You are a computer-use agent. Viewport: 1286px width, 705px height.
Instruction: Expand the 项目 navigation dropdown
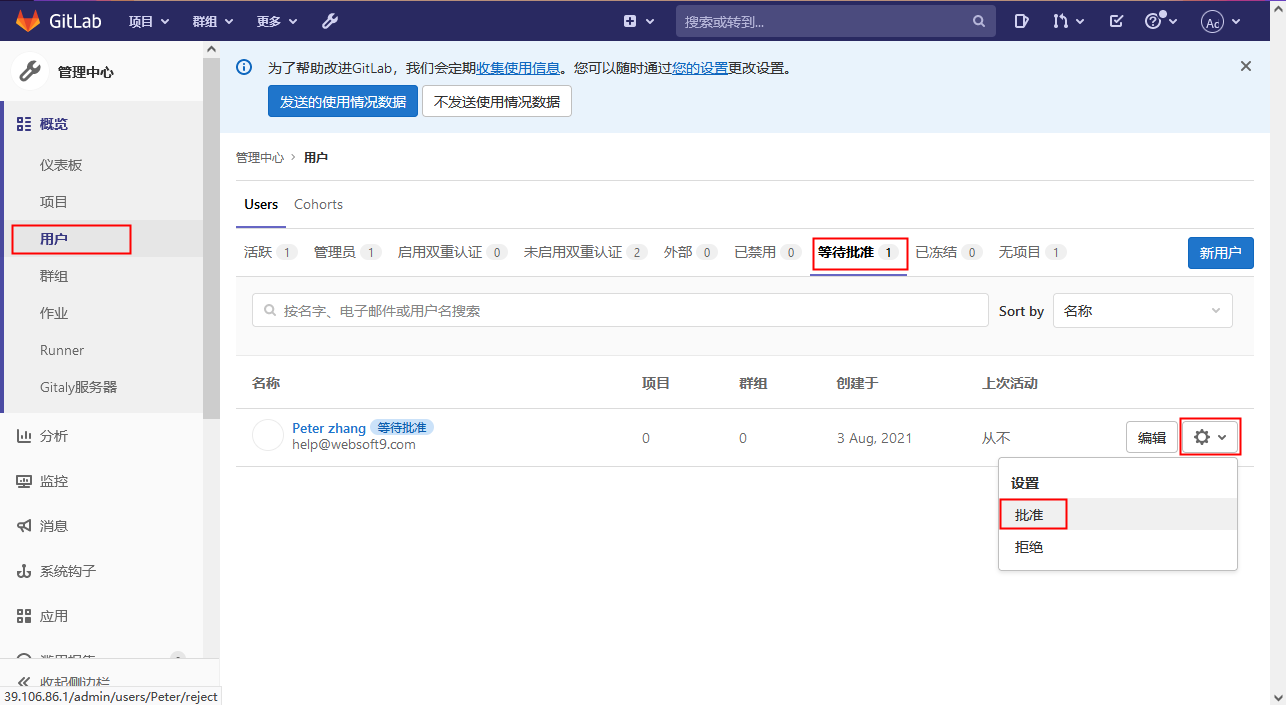click(150, 21)
